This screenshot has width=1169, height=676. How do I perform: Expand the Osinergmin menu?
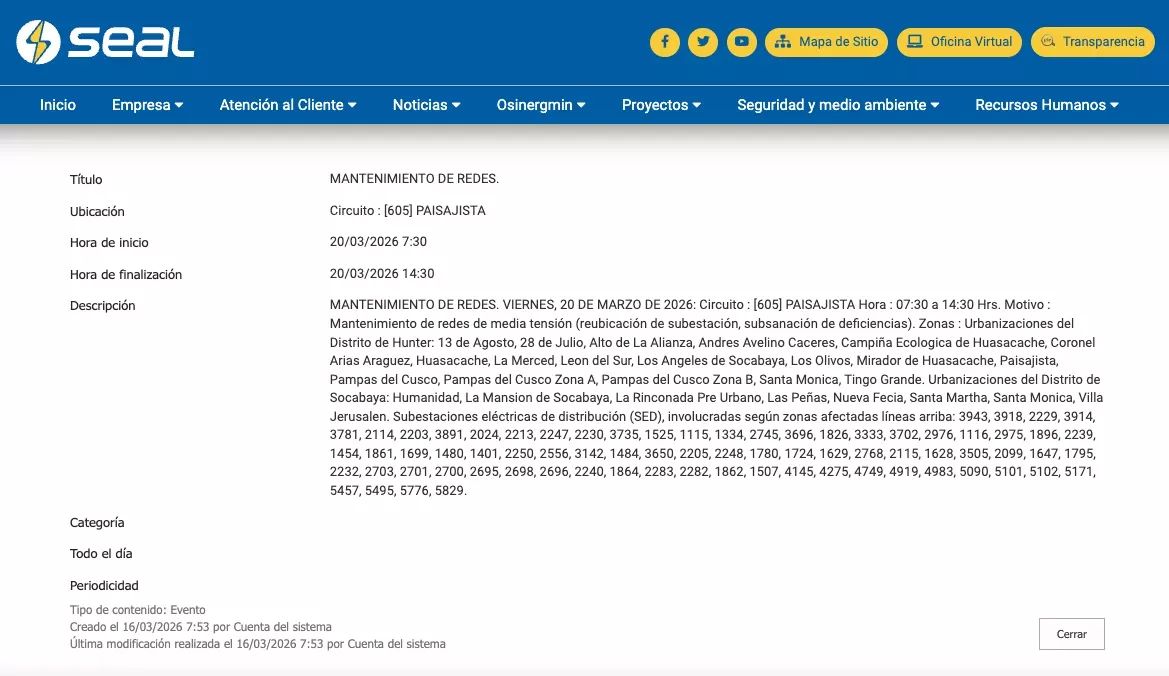pos(541,105)
